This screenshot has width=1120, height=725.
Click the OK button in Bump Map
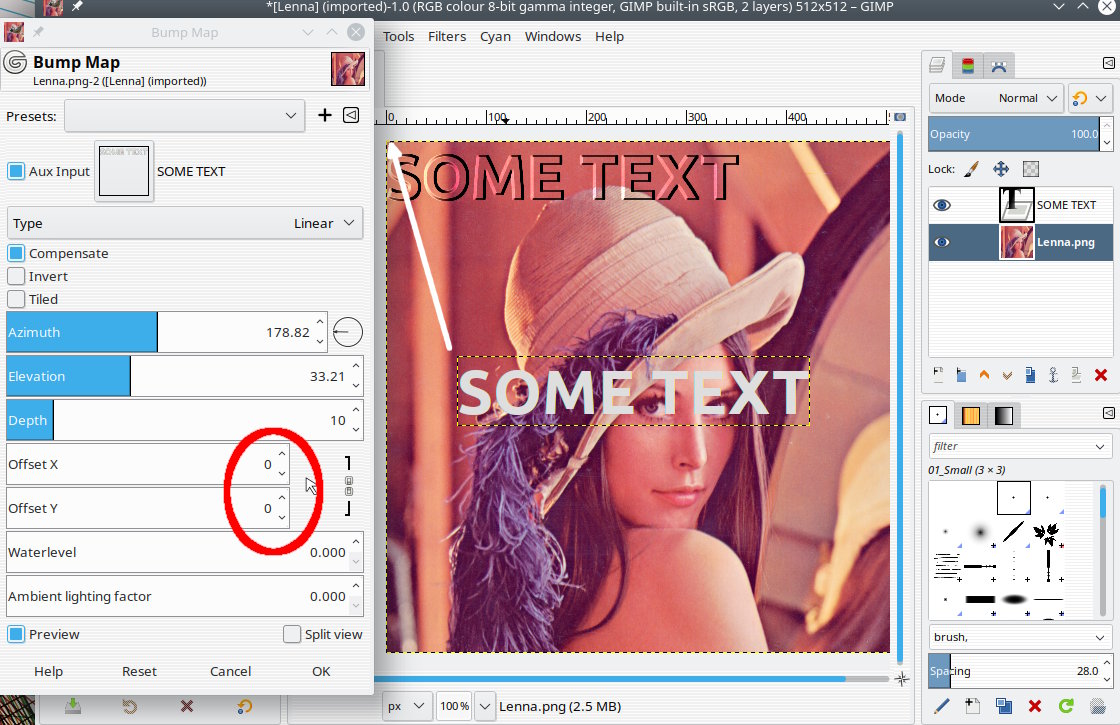[321, 671]
